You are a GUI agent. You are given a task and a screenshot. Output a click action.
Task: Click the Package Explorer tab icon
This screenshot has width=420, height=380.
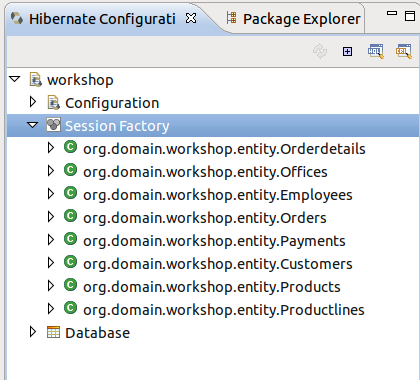pos(232,18)
